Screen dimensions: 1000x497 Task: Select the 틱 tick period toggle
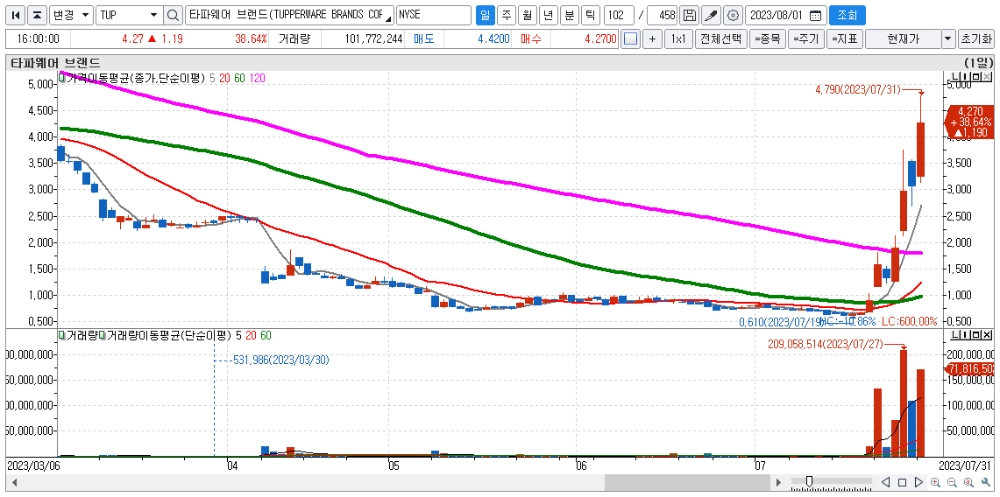tap(590, 15)
